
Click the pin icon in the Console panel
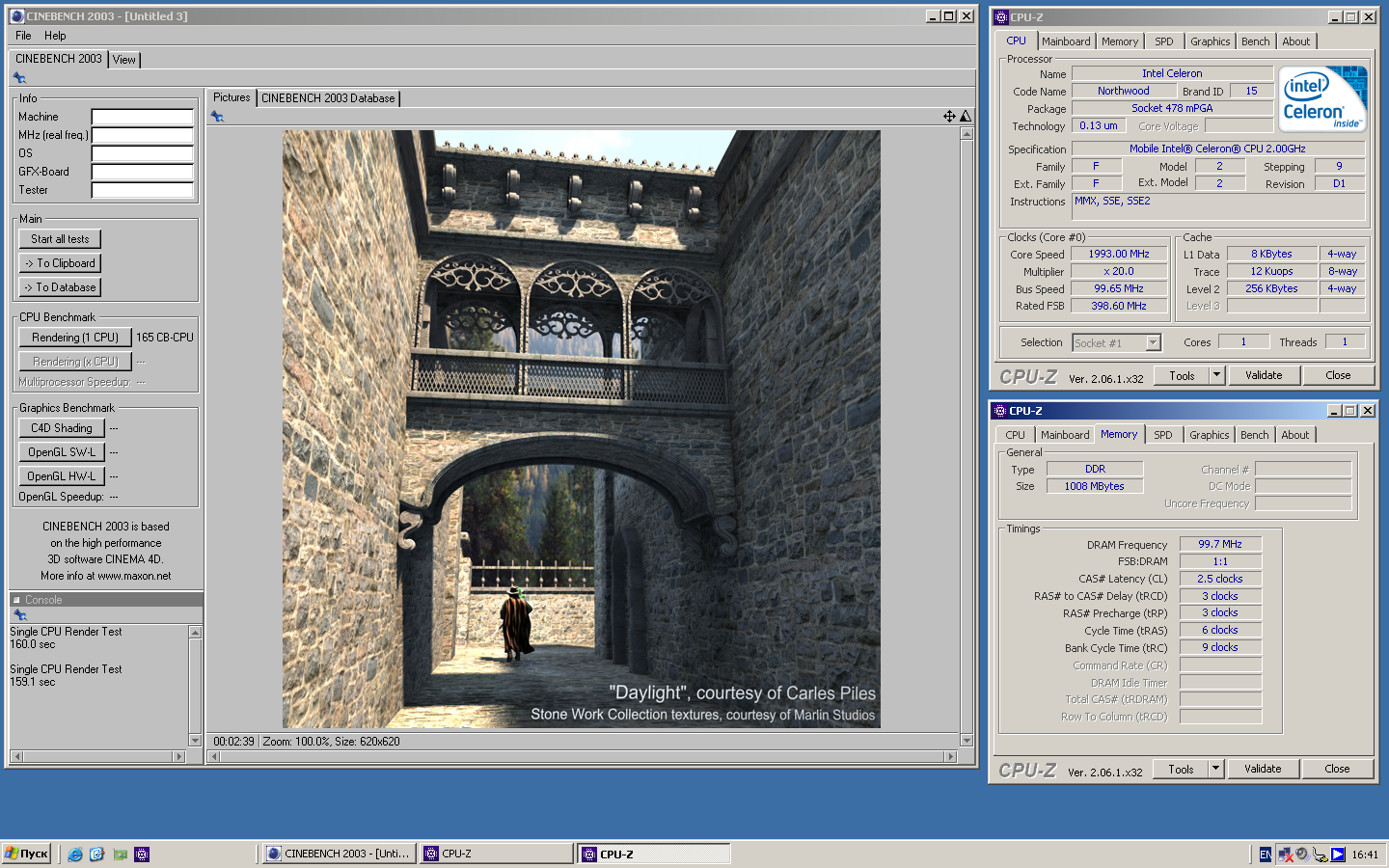click(x=19, y=615)
